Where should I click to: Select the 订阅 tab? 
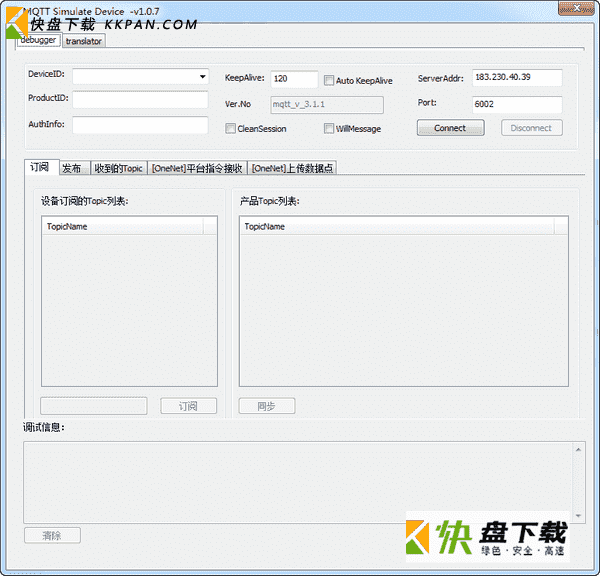(x=41, y=167)
